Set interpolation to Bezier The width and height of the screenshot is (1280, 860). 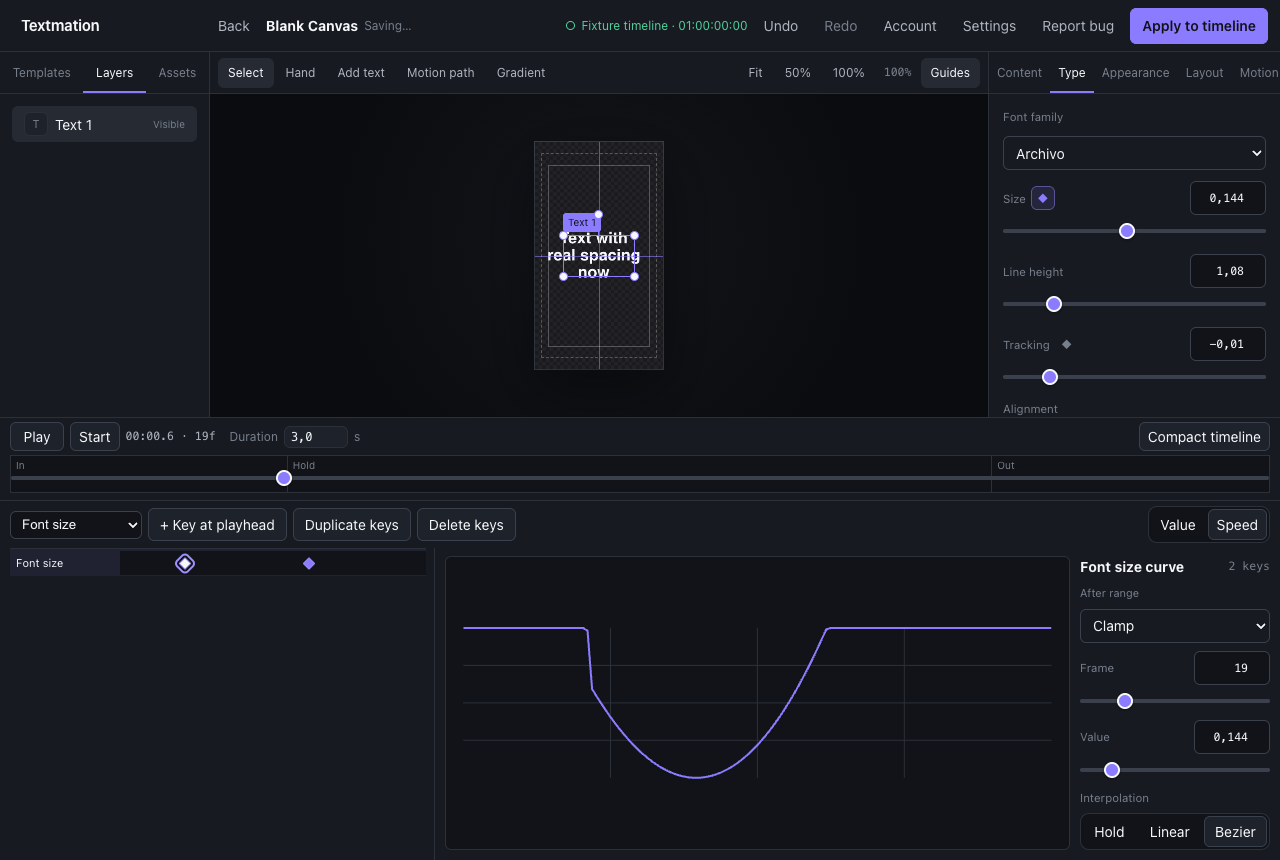1235,832
